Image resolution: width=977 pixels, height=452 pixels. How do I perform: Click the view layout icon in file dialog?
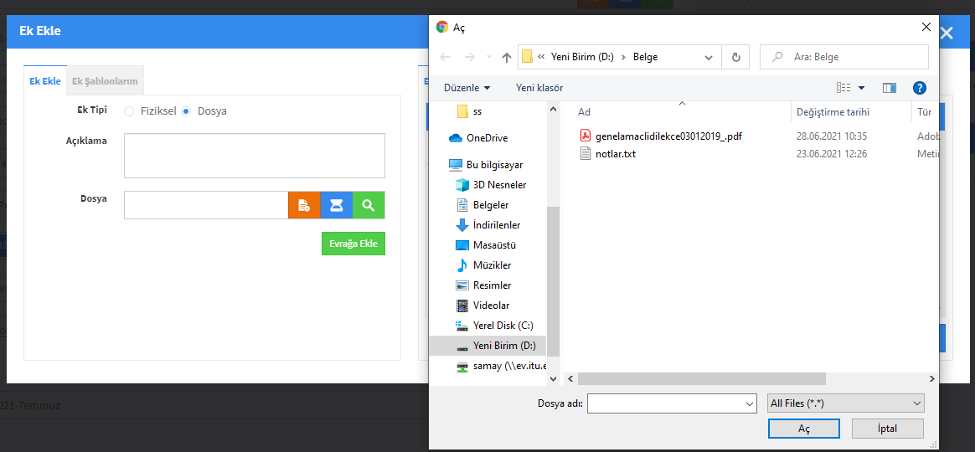point(844,88)
